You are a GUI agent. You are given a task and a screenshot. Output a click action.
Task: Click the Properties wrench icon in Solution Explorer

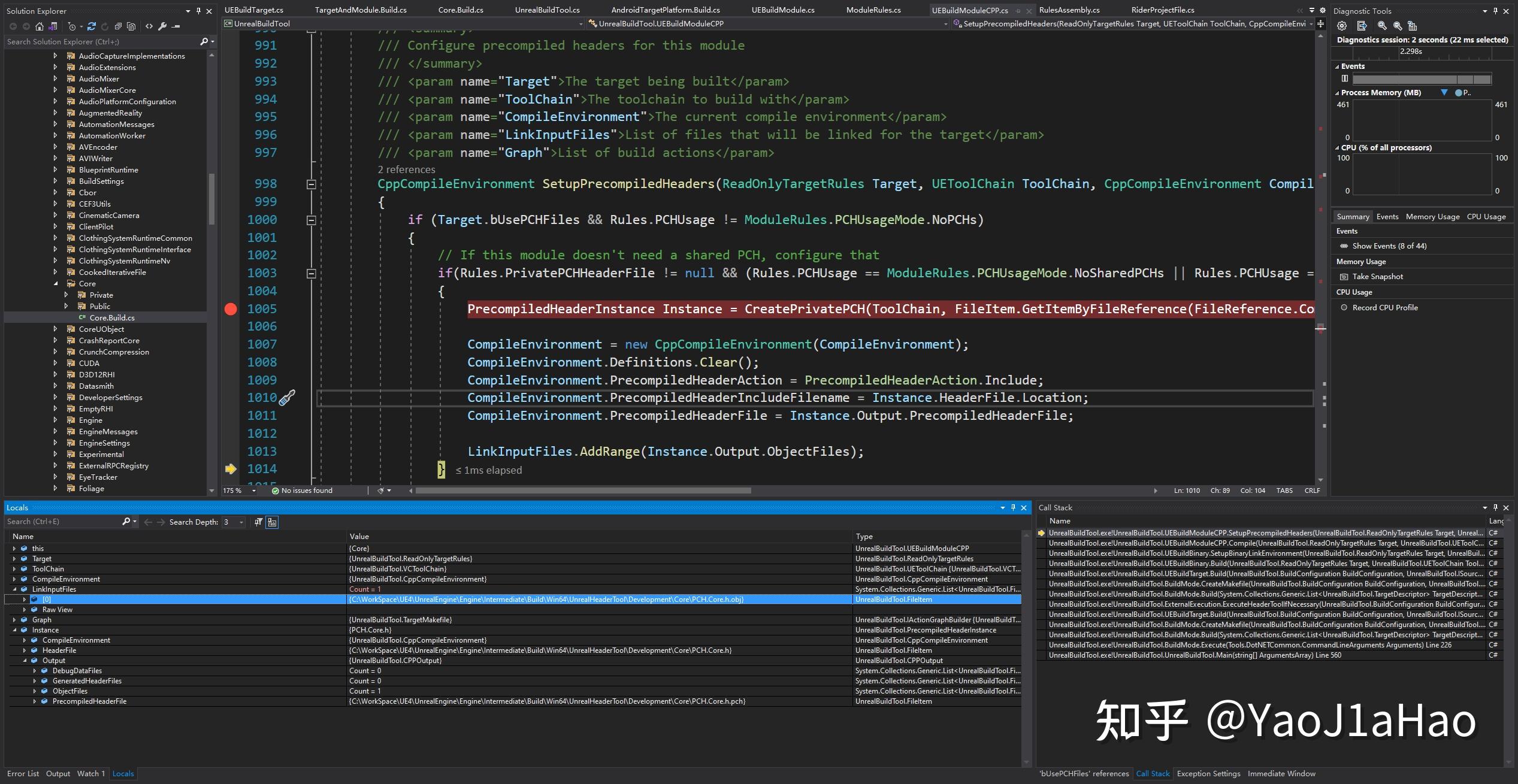point(162,26)
